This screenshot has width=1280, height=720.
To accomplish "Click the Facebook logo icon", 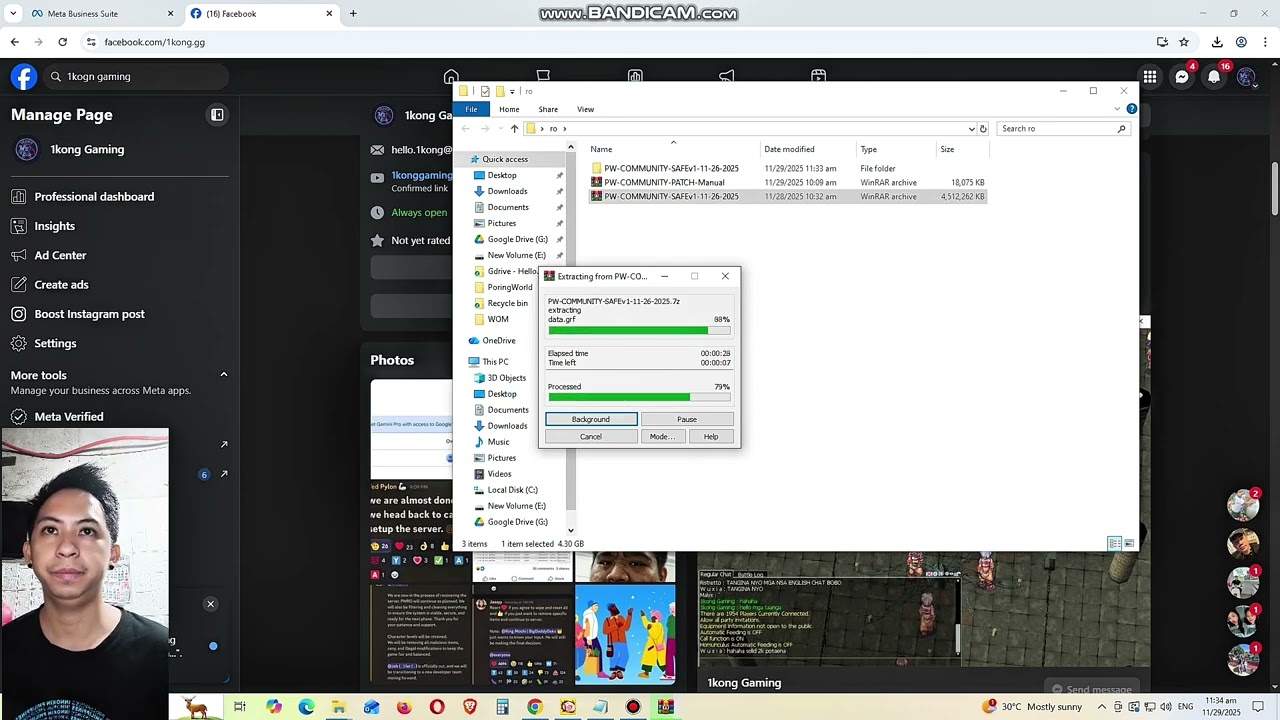I will (x=24, y=77).
